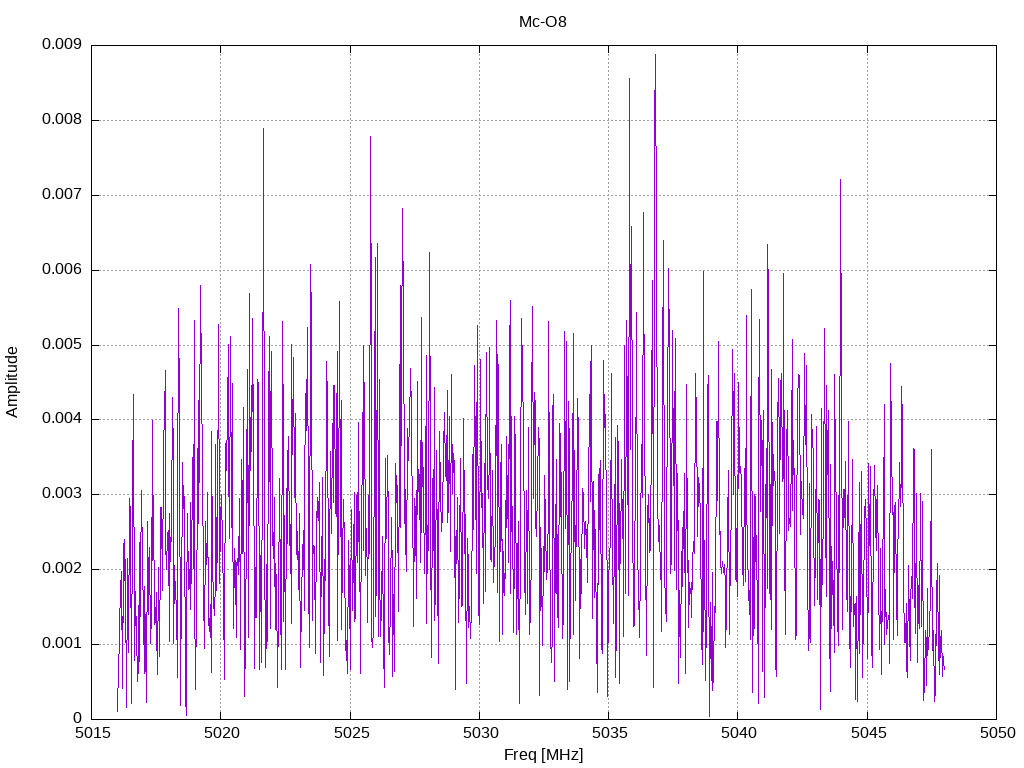Image resolution: width=1024 pixels, height=768 pixels.
Task: Click the 5025 x-axis tick label
Action: [x=351, y=733]
